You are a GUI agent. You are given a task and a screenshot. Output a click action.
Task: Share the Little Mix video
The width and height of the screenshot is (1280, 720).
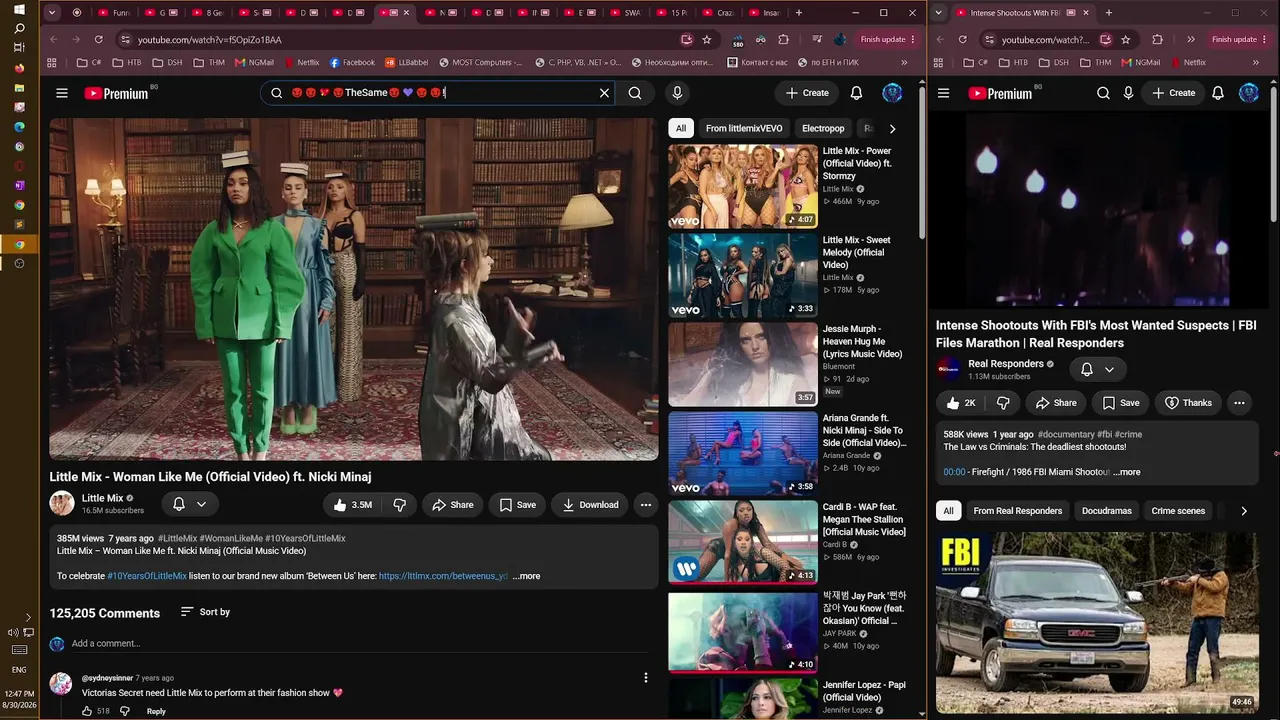point(452,505)
